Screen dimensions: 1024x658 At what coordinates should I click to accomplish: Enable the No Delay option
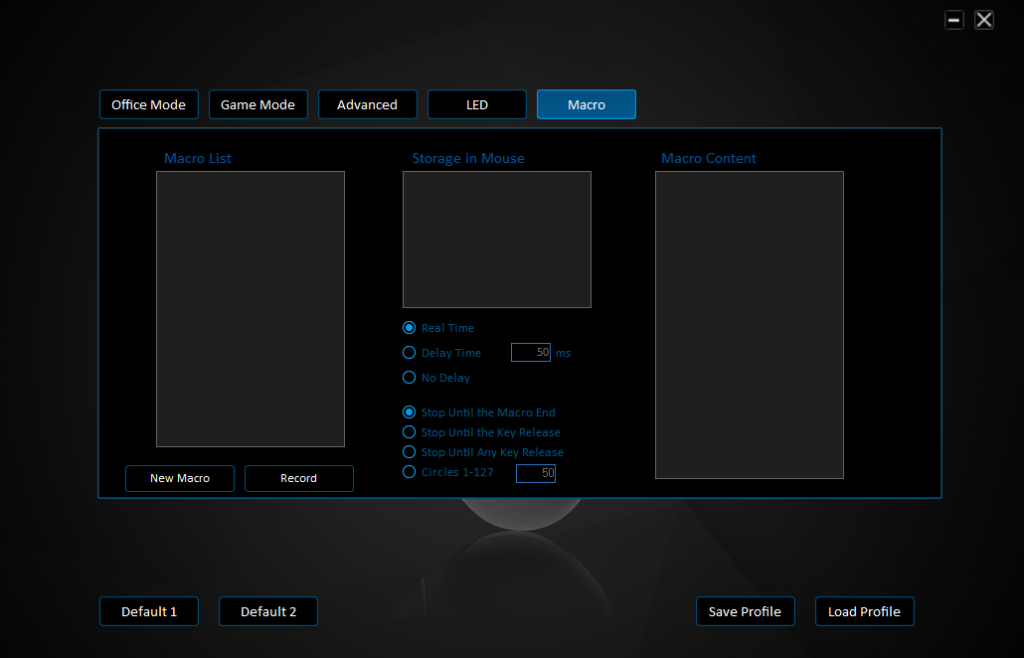[409, 378]
